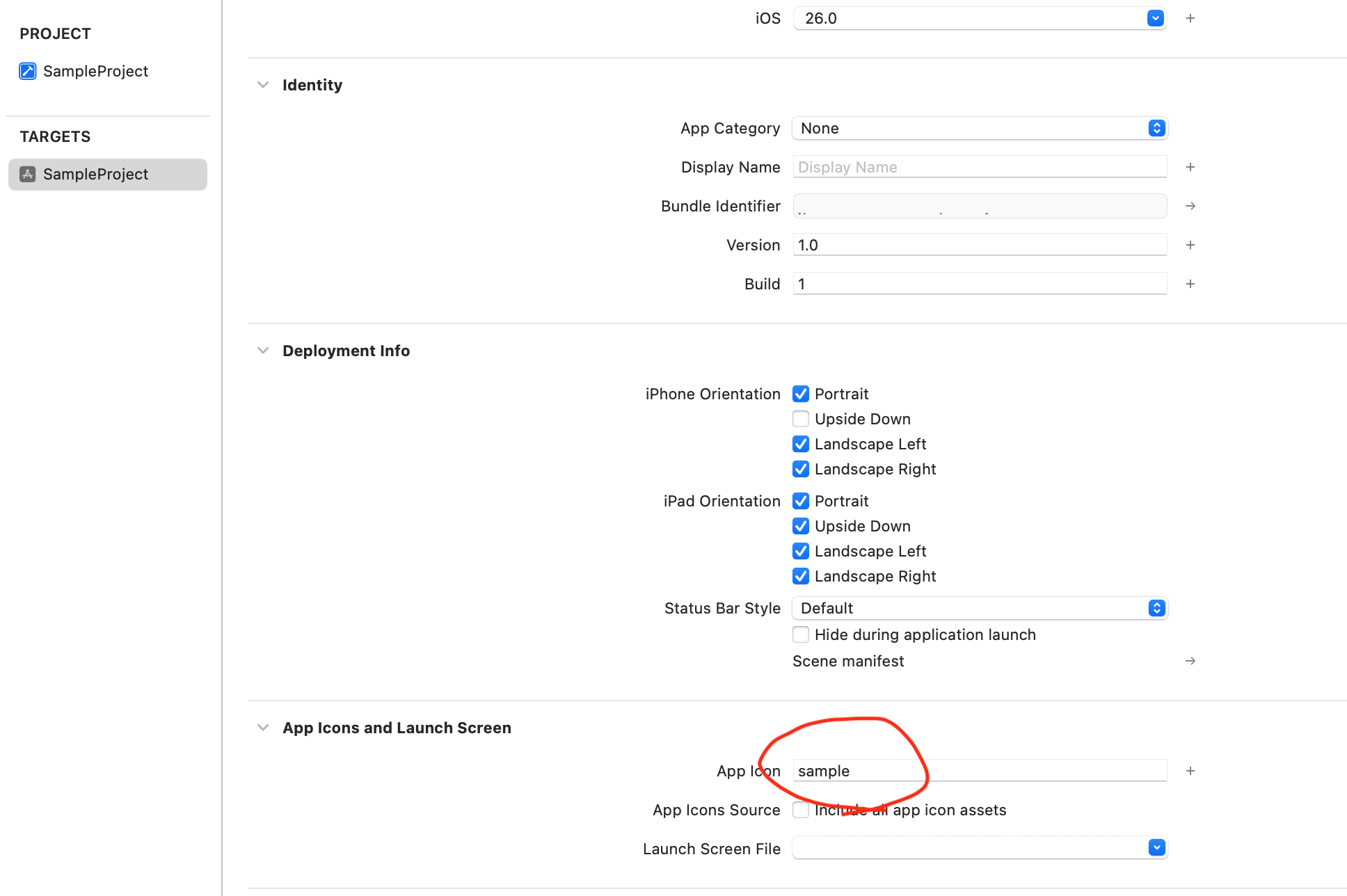Enable Include all app icon assets

point(801,810)
